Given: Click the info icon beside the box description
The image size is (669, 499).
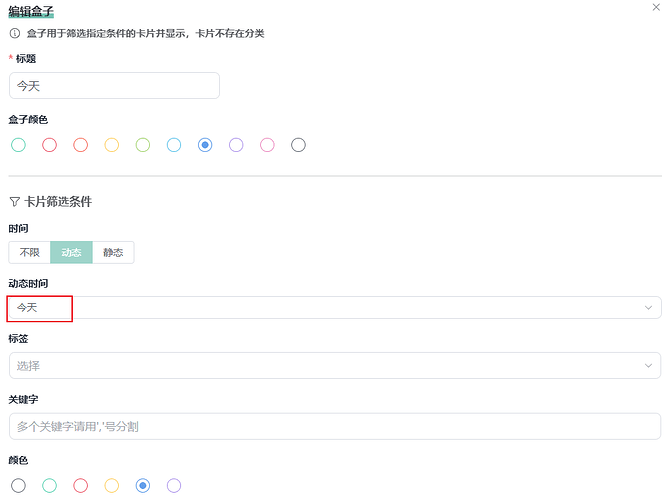Looking at the screenshot, I should pyautogui.click(x=15, y=33).
